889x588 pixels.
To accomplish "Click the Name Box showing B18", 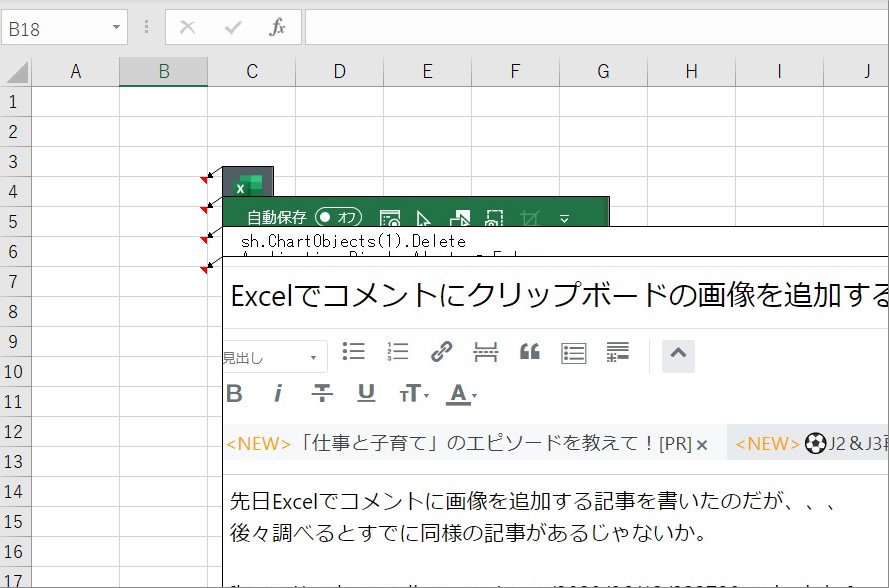I will [x=64, y=28].
